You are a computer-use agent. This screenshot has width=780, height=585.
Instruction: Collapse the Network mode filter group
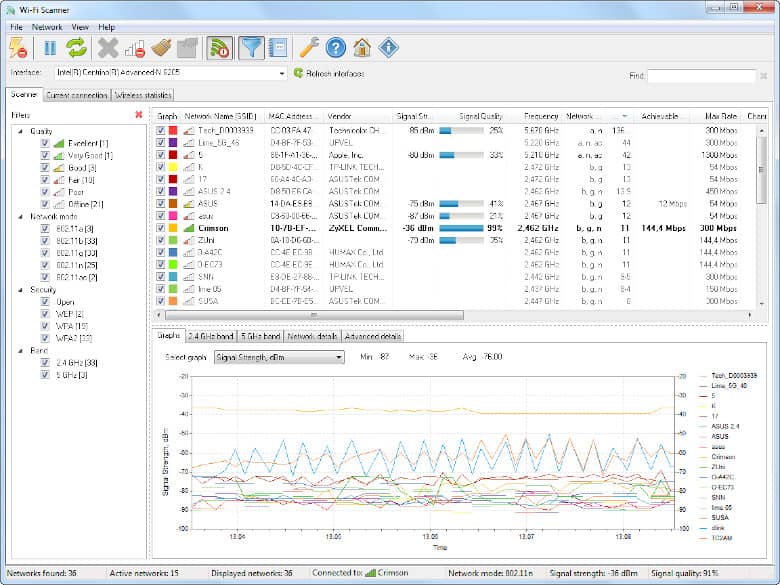pos(19,215)
